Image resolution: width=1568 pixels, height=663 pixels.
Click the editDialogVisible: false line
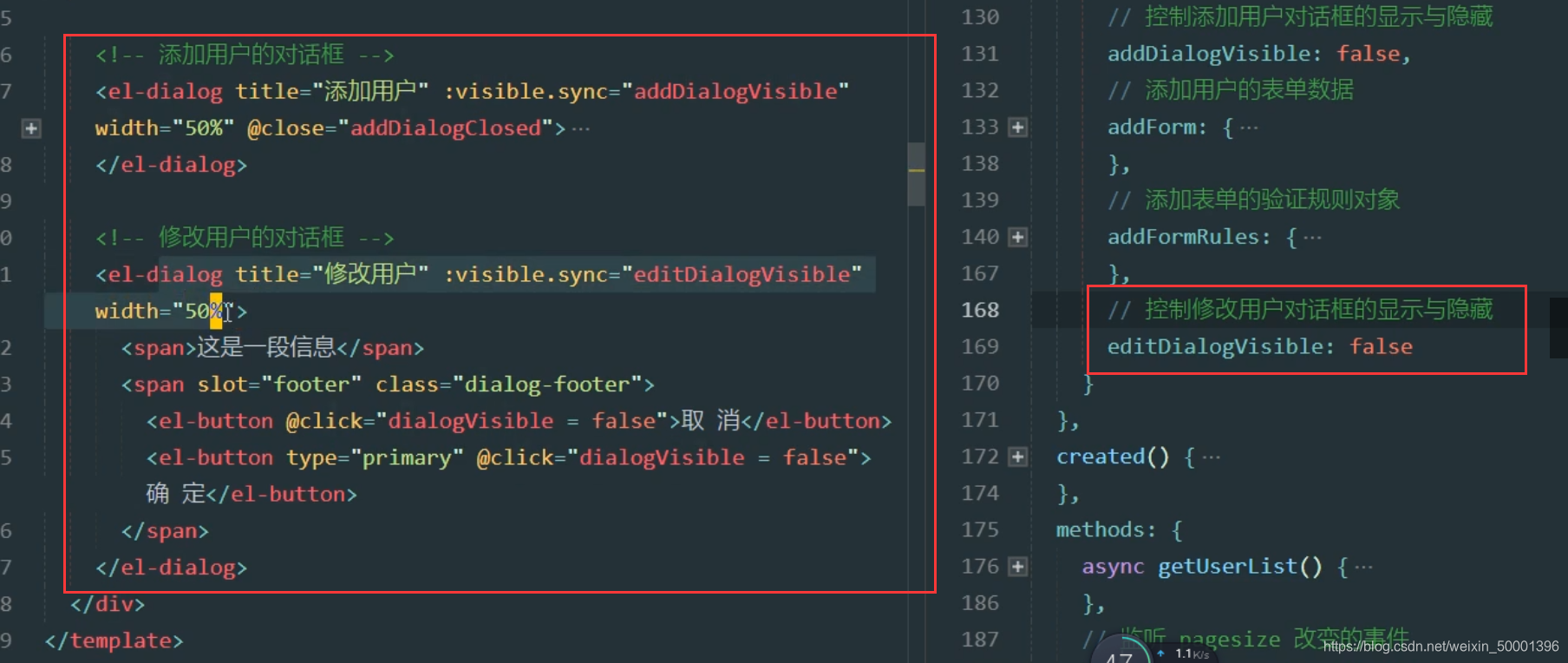click(1260, 347)
